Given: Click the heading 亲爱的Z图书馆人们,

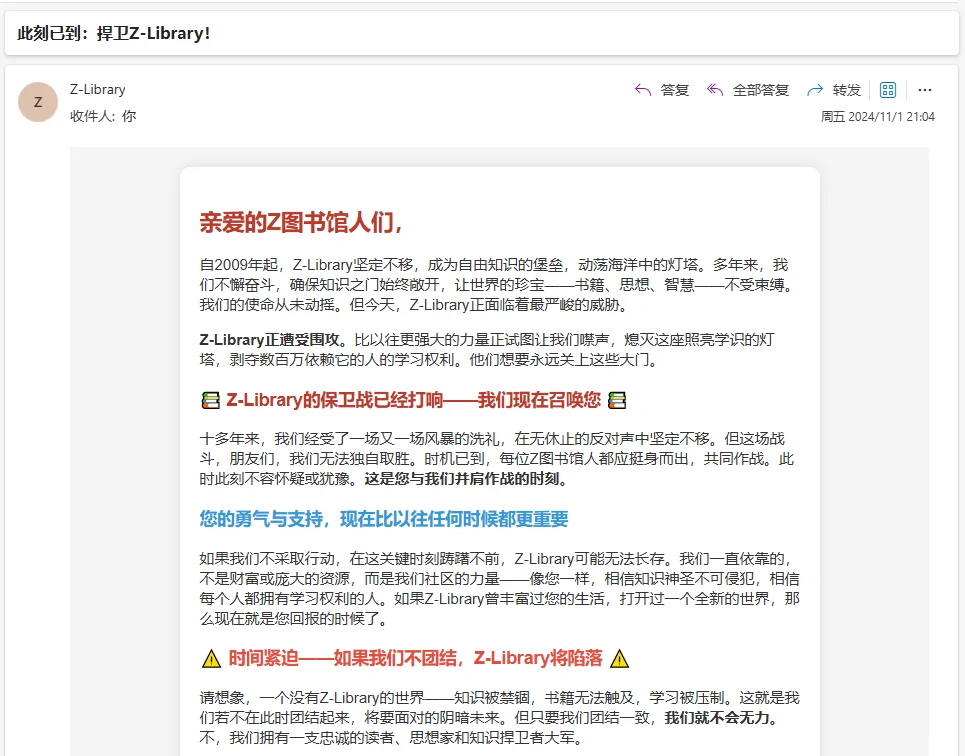Looking at the screenshot, I should pyautogui.click(x=301, y=222).
